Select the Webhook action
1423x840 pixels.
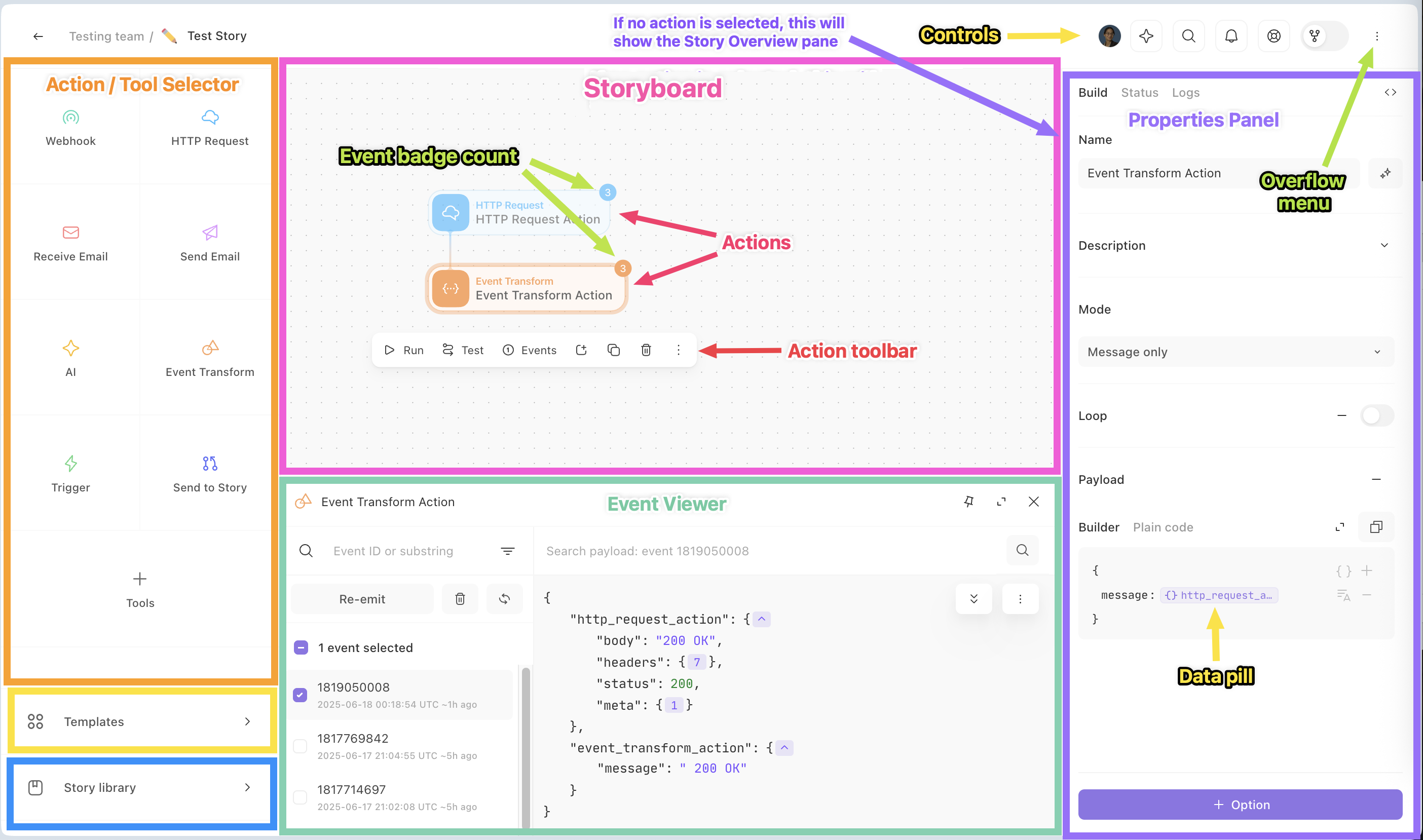click(x=70, y=129)
